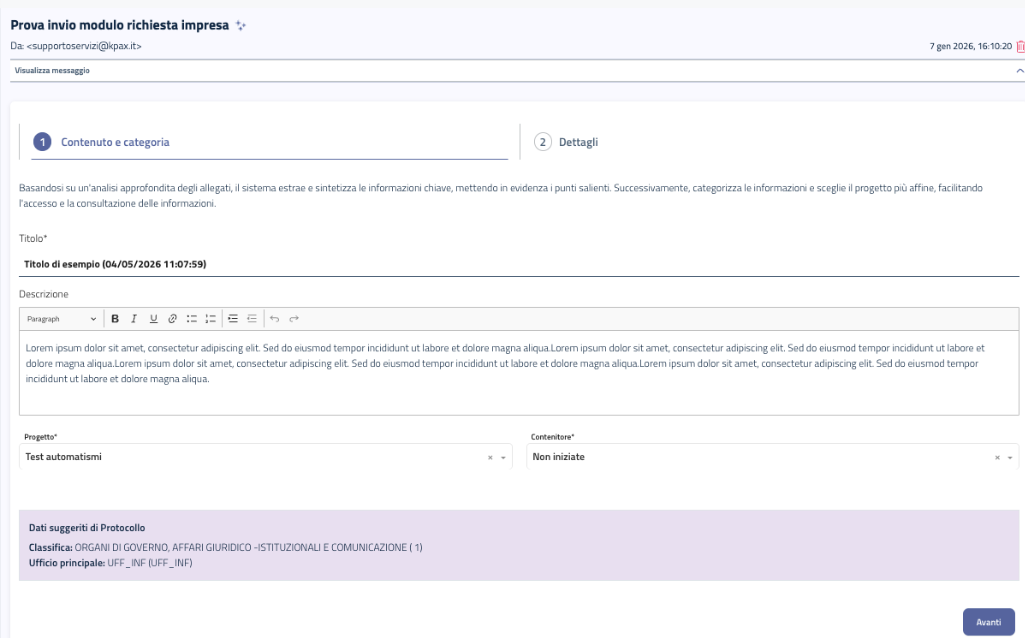Delete the message with the trash icon

(x=1020, y=46)
